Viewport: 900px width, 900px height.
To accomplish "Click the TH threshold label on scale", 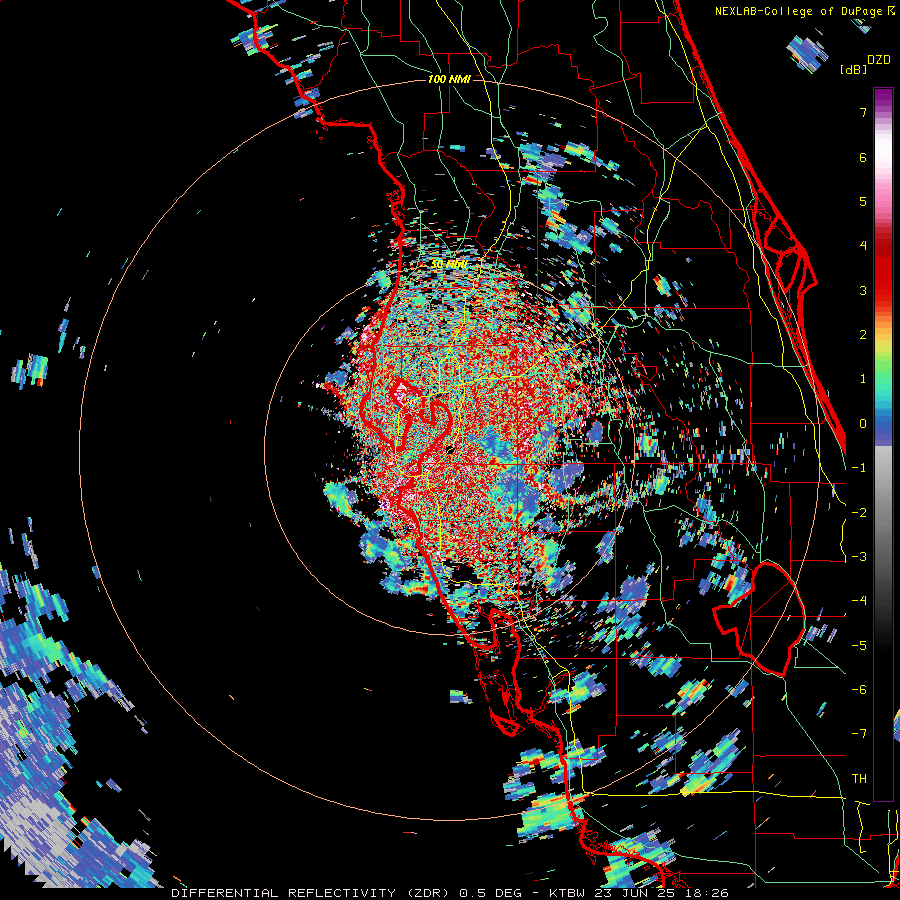I will 859,779.
